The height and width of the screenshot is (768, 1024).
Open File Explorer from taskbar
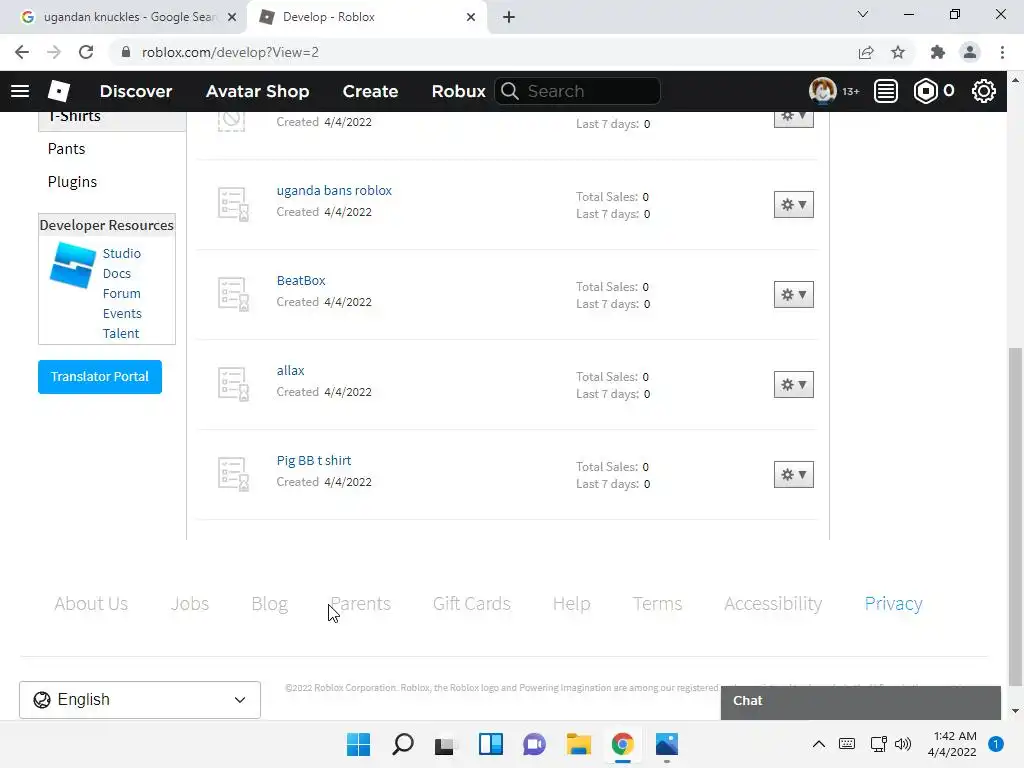pyautogui.click(x=579, y=744)
